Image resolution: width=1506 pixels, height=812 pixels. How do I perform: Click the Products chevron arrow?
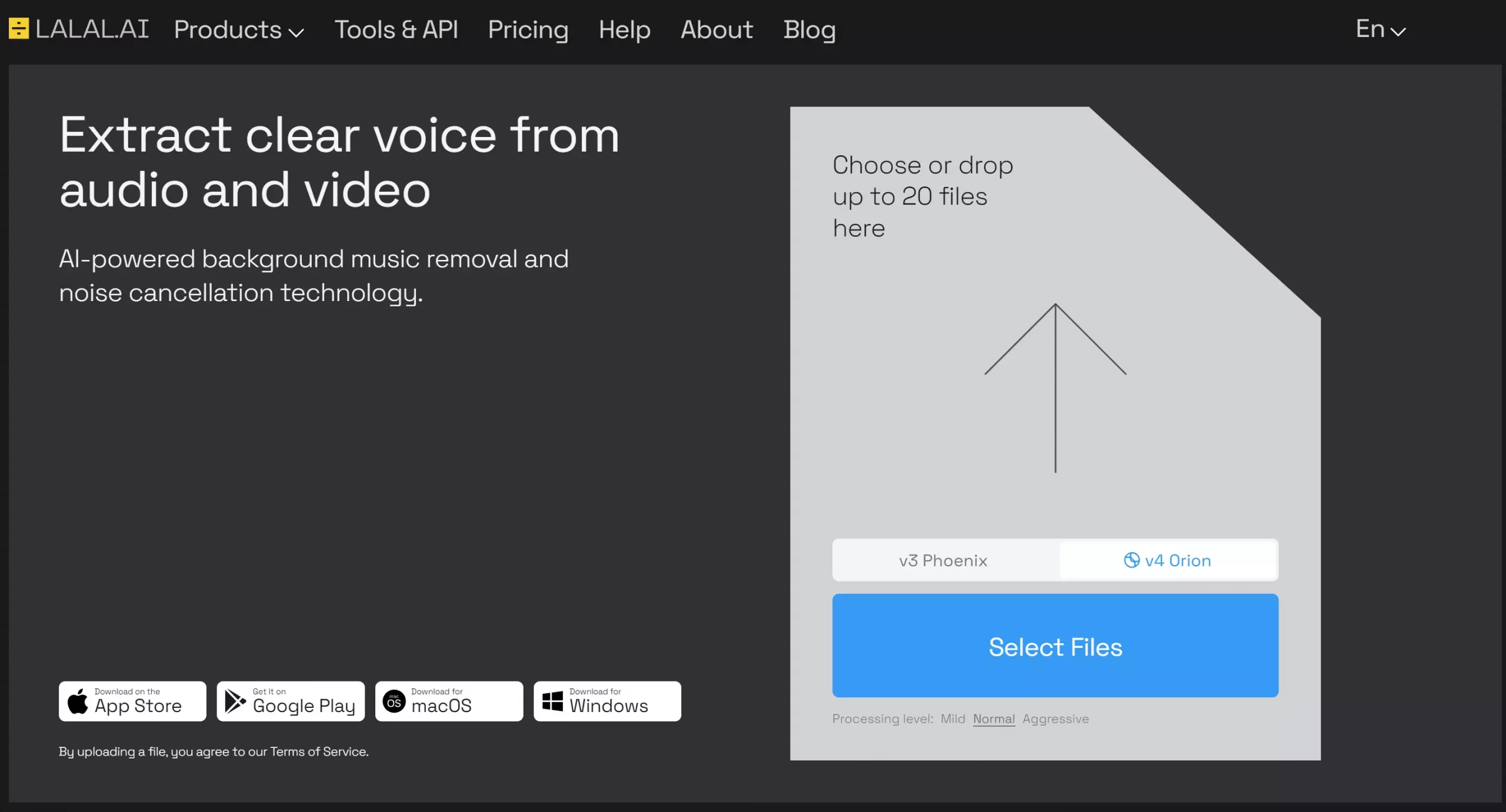pyautogui.click(x=296, y=32)
